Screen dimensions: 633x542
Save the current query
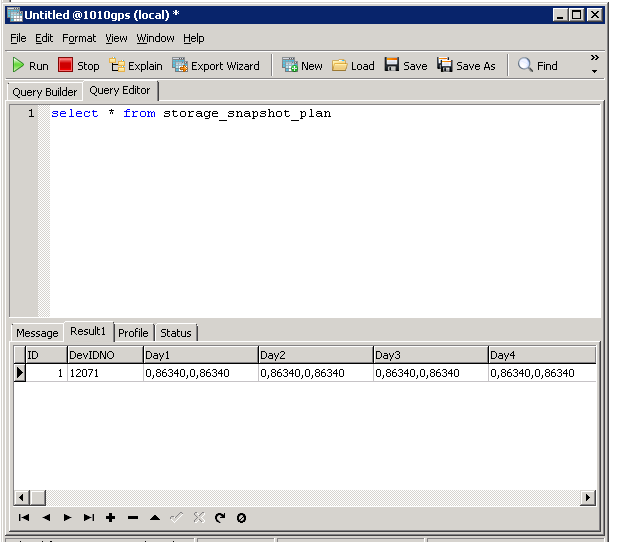click(406, 65)
